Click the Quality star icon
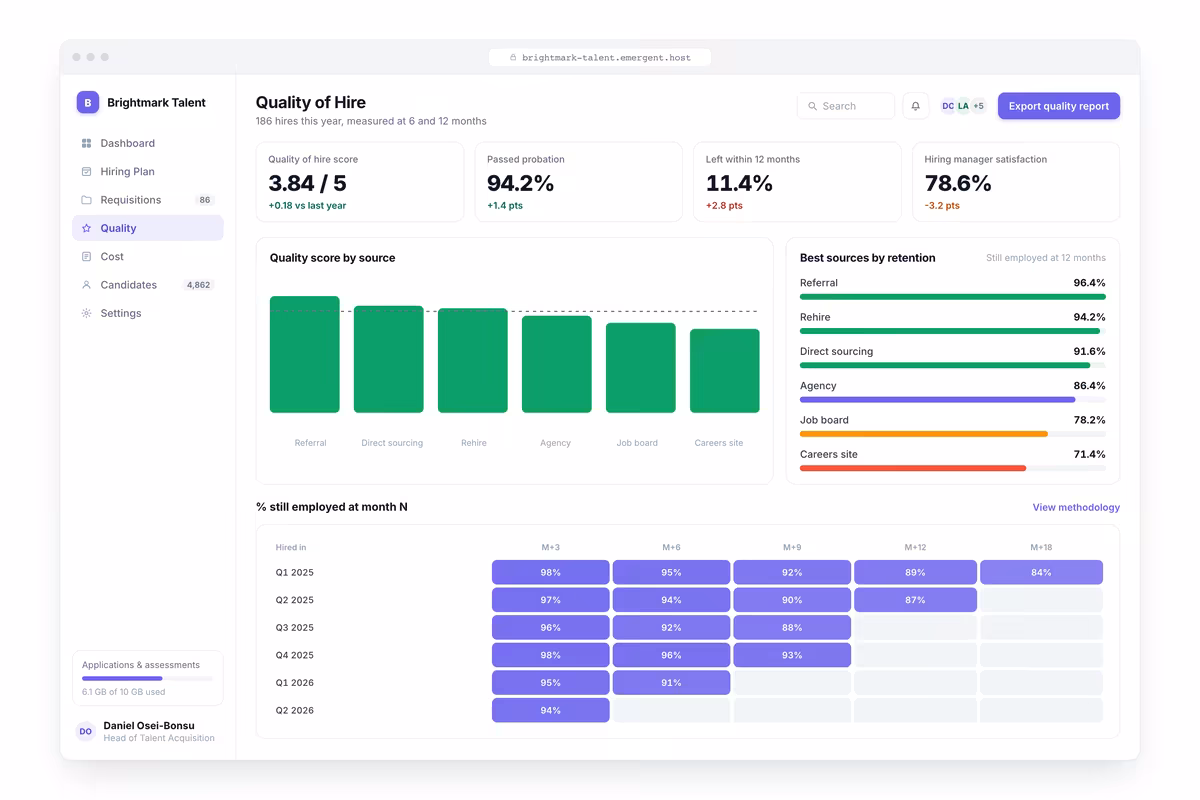Screen dimensions: 1200x800 [86, 228]
